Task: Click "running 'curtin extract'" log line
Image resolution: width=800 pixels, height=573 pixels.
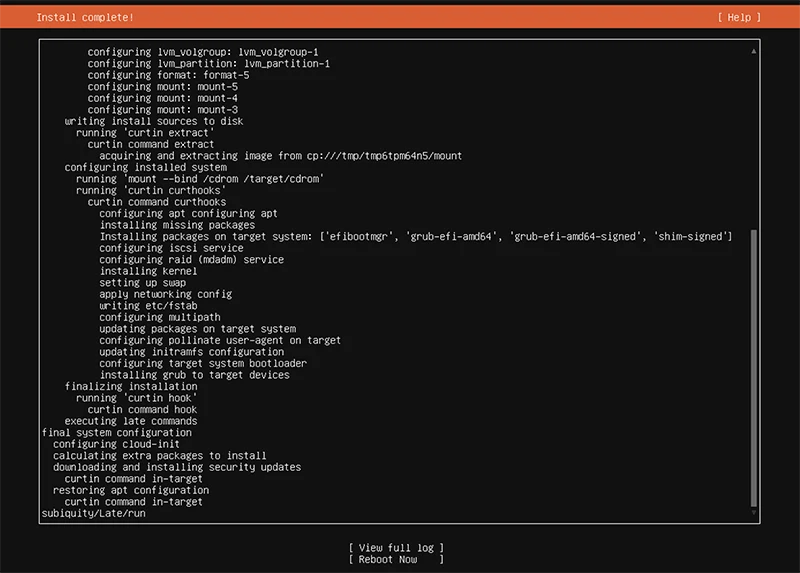Action: pyautogui.click(x=145, y=133)
